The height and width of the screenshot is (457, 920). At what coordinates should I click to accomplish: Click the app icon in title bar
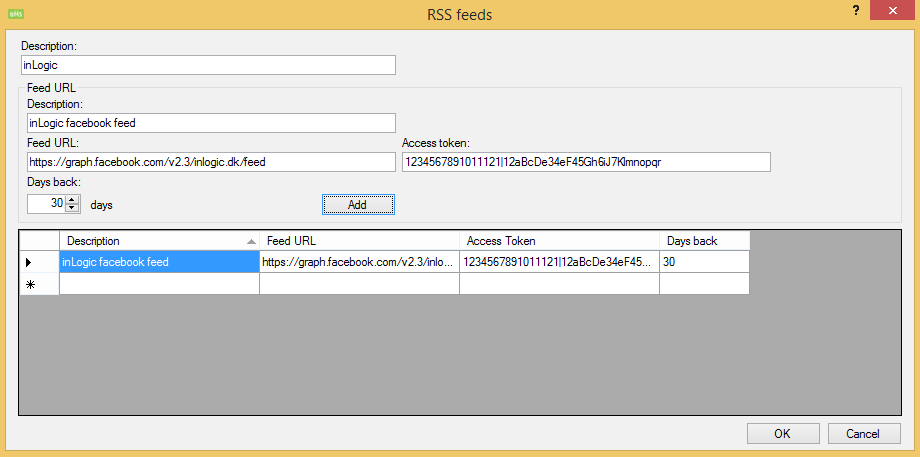click(x=15, y=14)
